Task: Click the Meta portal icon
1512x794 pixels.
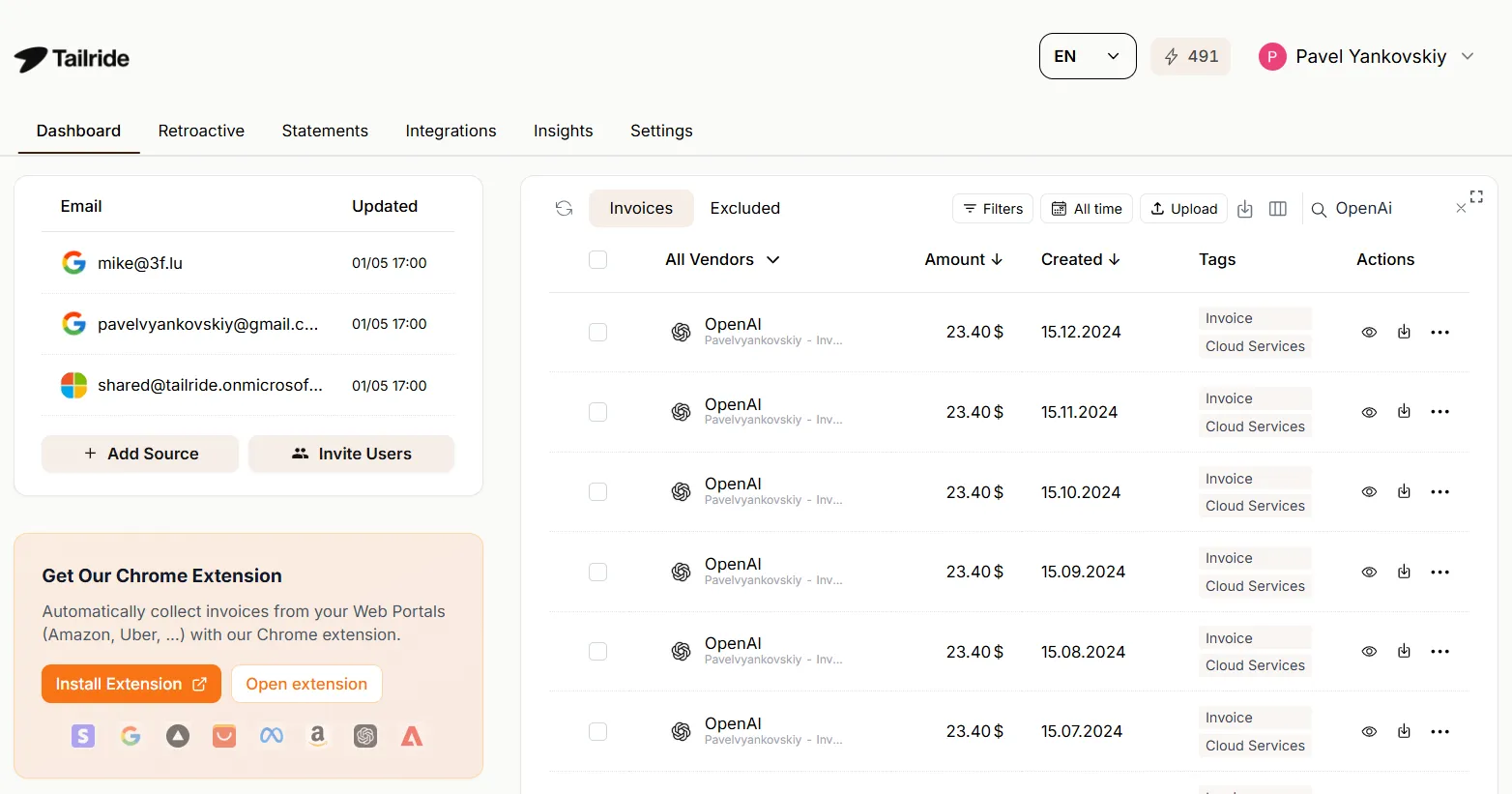Action: click(x=272, y=736)
